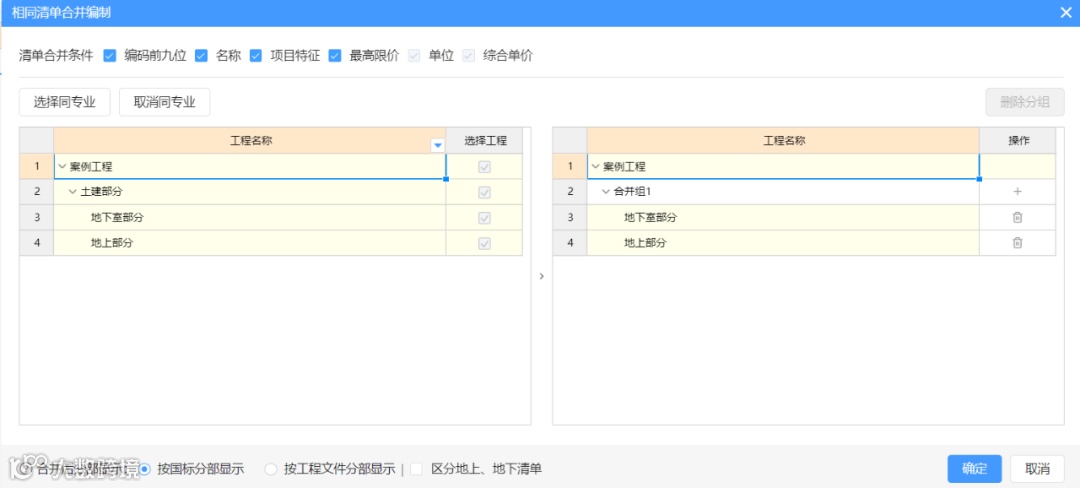Viewport: 1080px width, 488px height.
Task: Delete 地下室部分 from merge group using trash icon
Action: [x=1017, y=217]
